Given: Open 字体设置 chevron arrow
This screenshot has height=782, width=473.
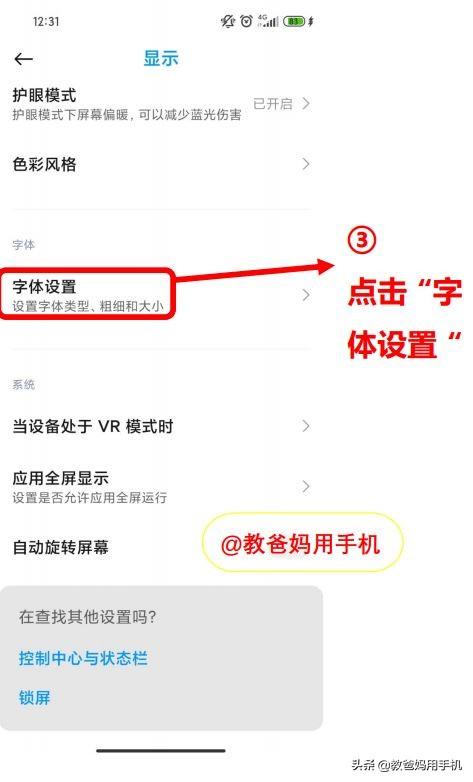Looking at the screenshot, I should [306, 295].
